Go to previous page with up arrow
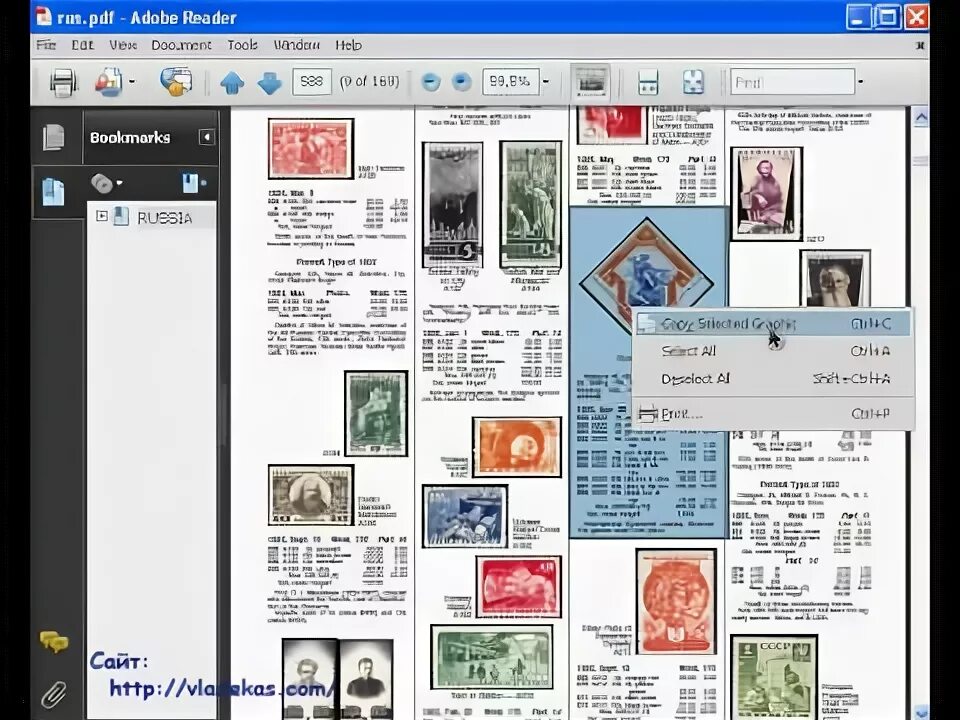Screen dimensions: 960x720 pyautogui.click(x=232, y=82)
